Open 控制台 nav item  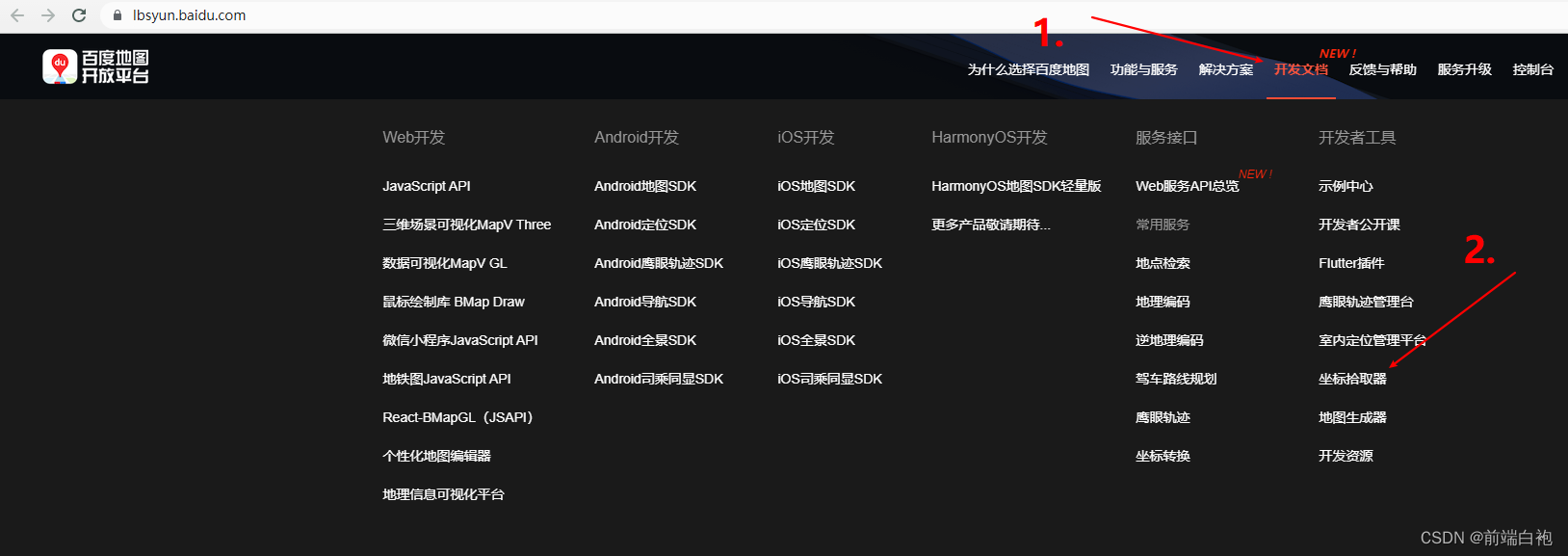[x=1533, y=69]
